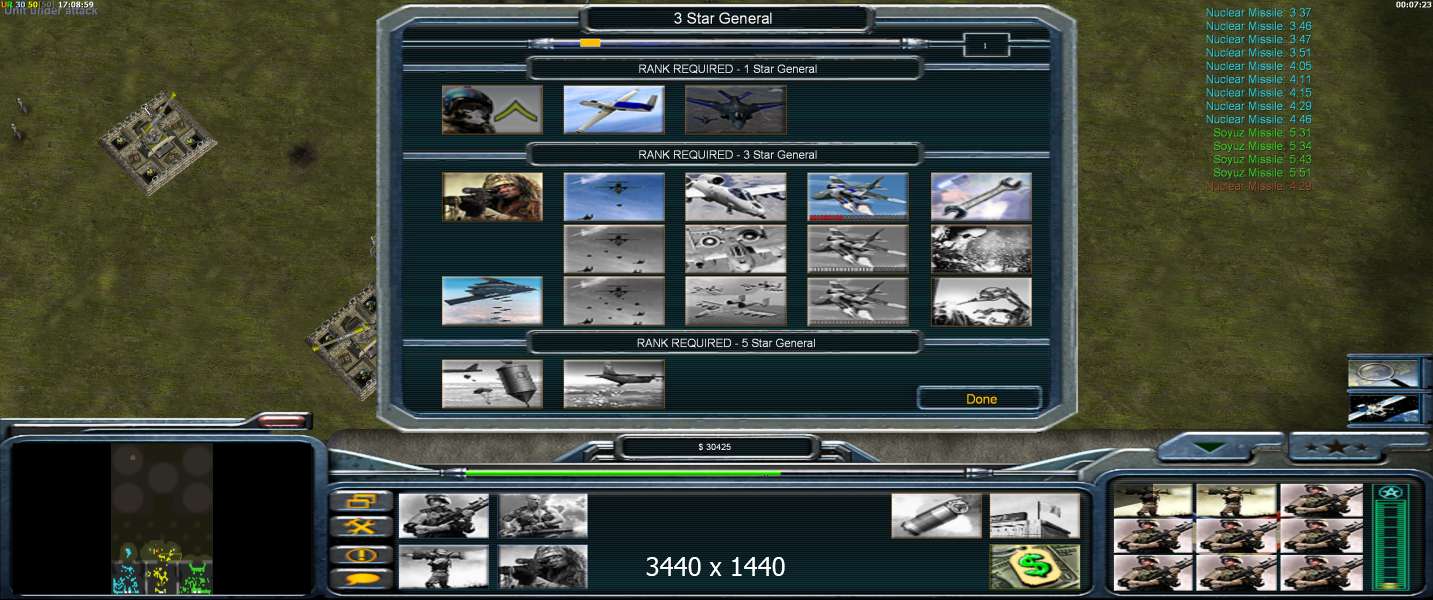Sell the structure with the dollar icon
Screen dimensions: 1433x600
pyautogui.click(x=1035, y=567)
